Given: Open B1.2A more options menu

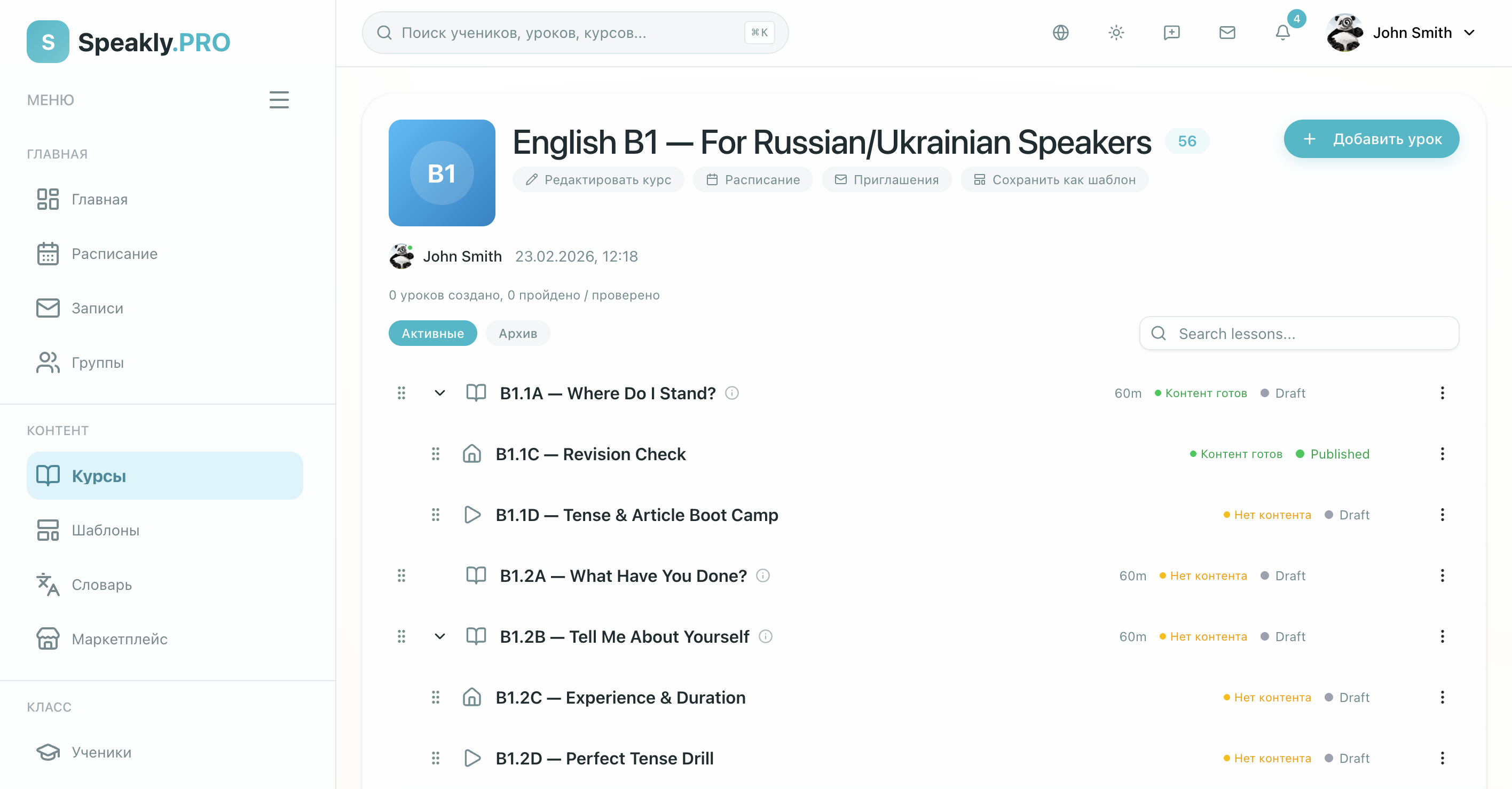Looking at the screenshot, I should (1442, 575).
